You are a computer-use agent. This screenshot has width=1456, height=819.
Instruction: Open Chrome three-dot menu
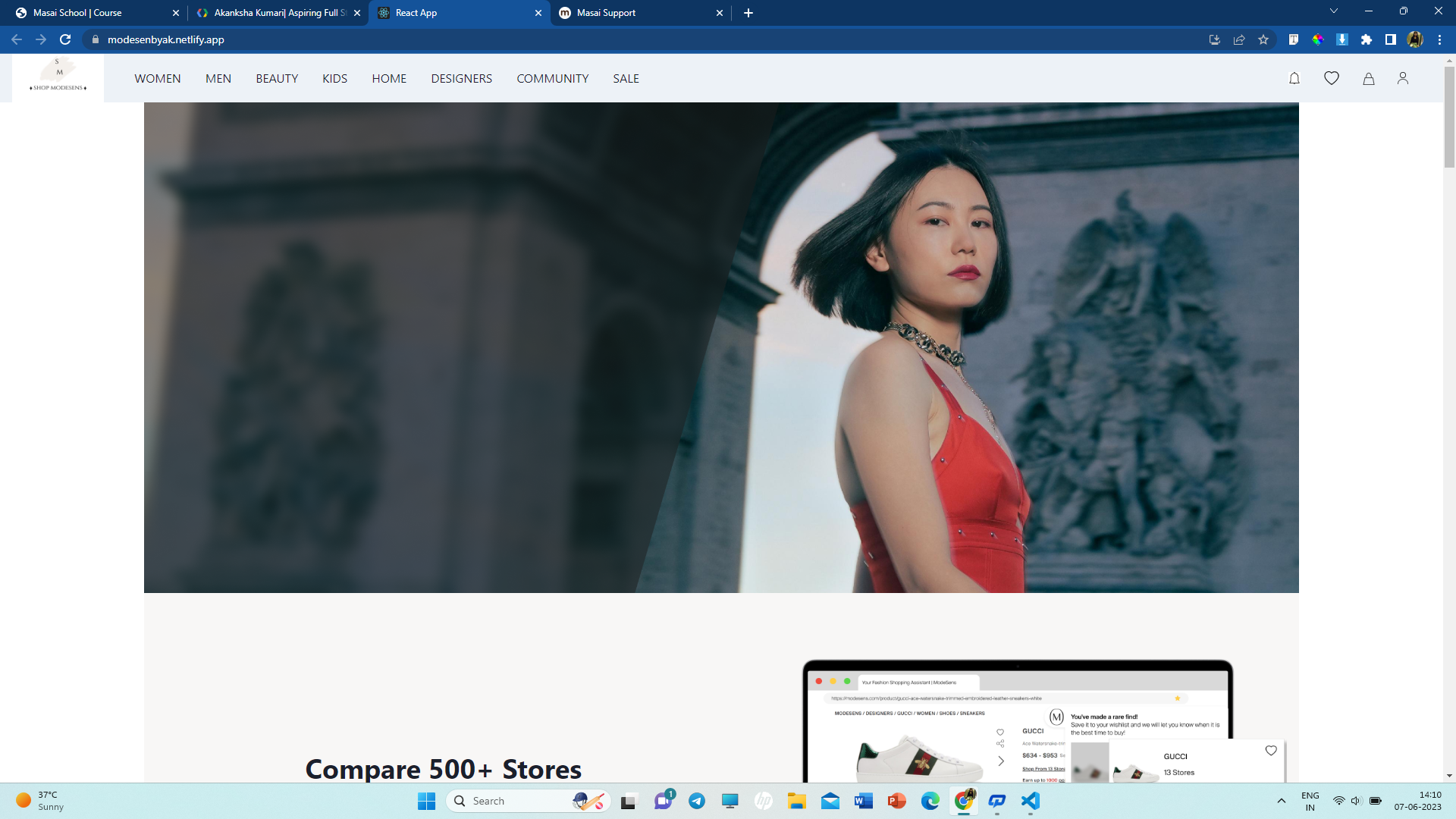tap(1439, 39)
